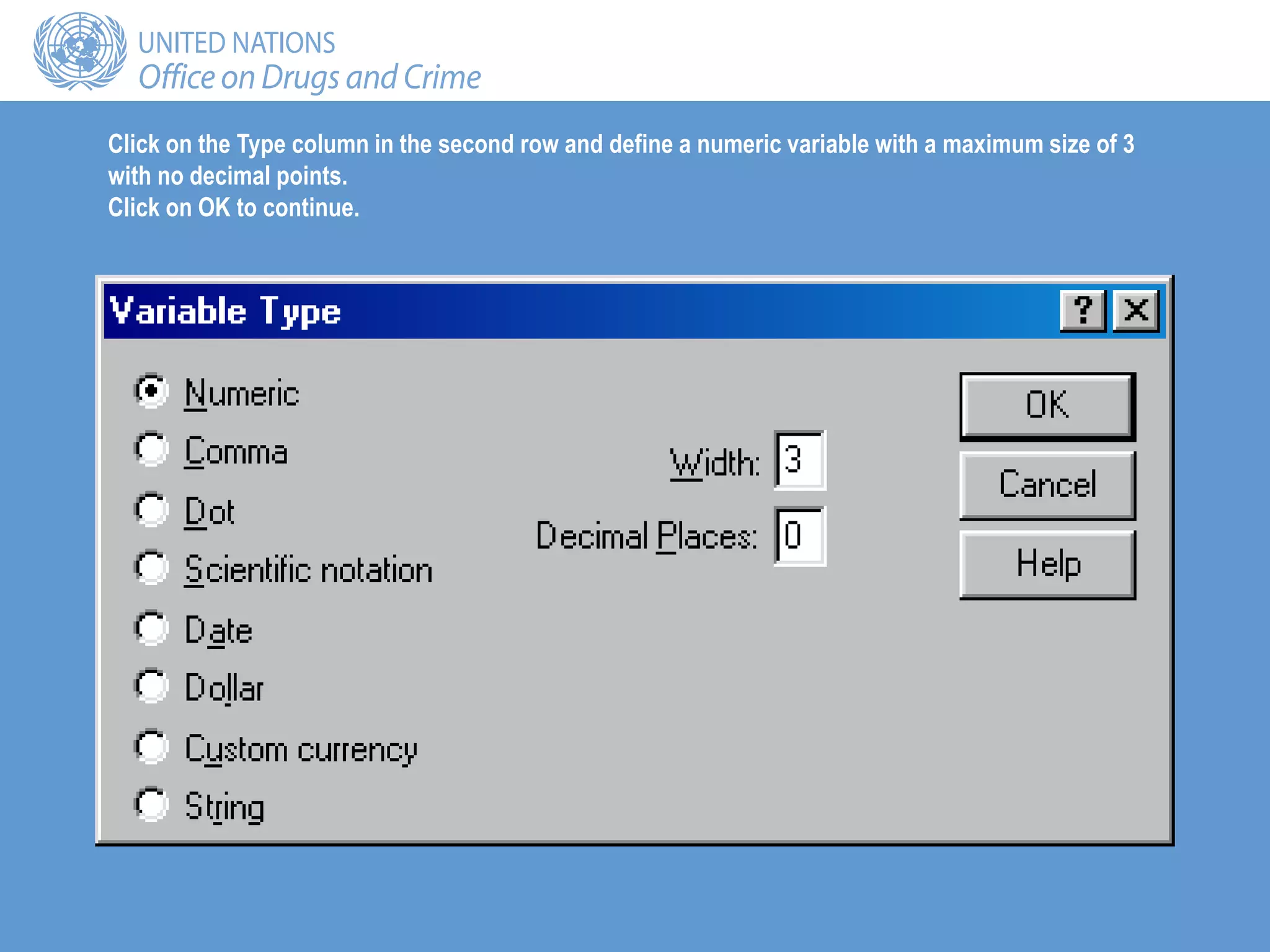Choose the Date variable type
The width and height of the screenshot is (1270, 952).
[151, 628]
